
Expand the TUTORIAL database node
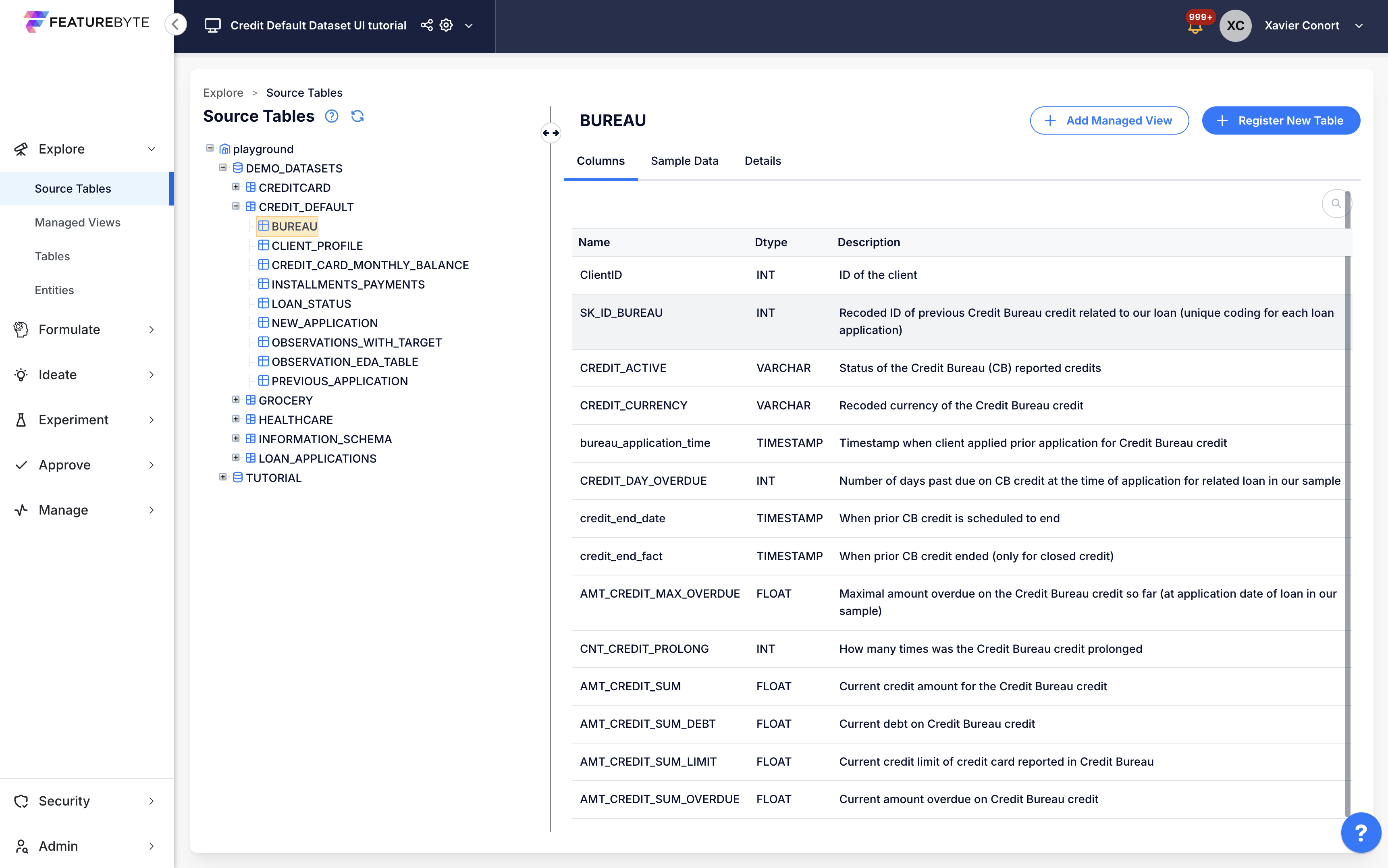223,477
